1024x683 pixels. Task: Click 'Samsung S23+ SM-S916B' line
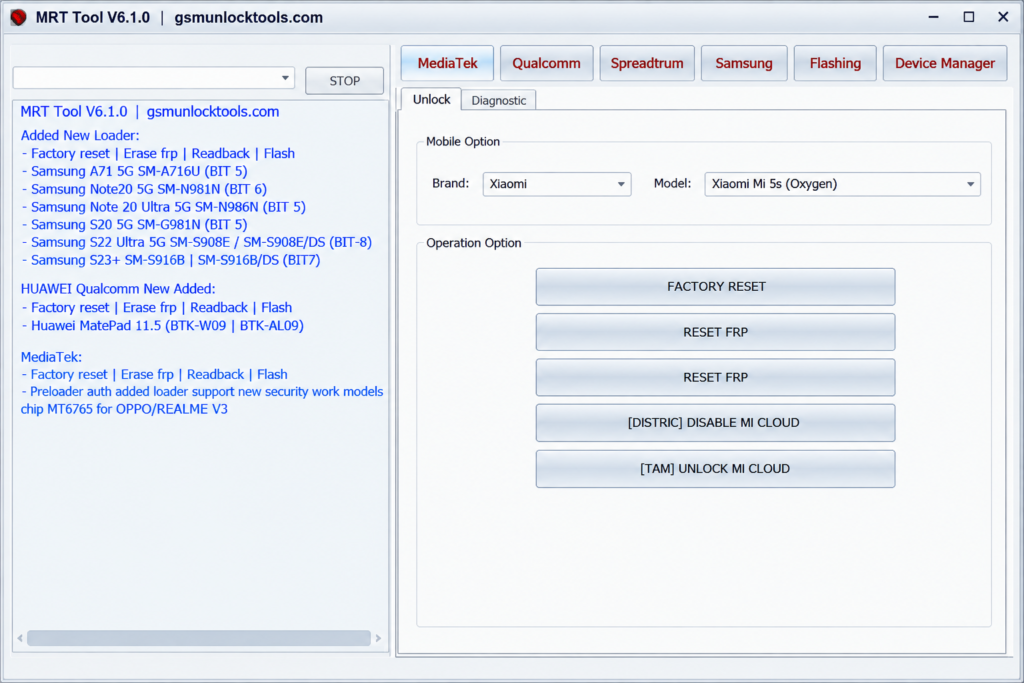pyautogui.click(x=171, y=260)
